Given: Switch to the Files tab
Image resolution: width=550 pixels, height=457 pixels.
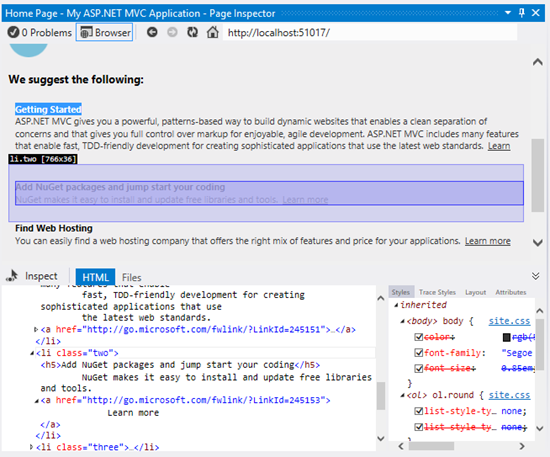Looking at the screenshot, I should pos(132,278).
